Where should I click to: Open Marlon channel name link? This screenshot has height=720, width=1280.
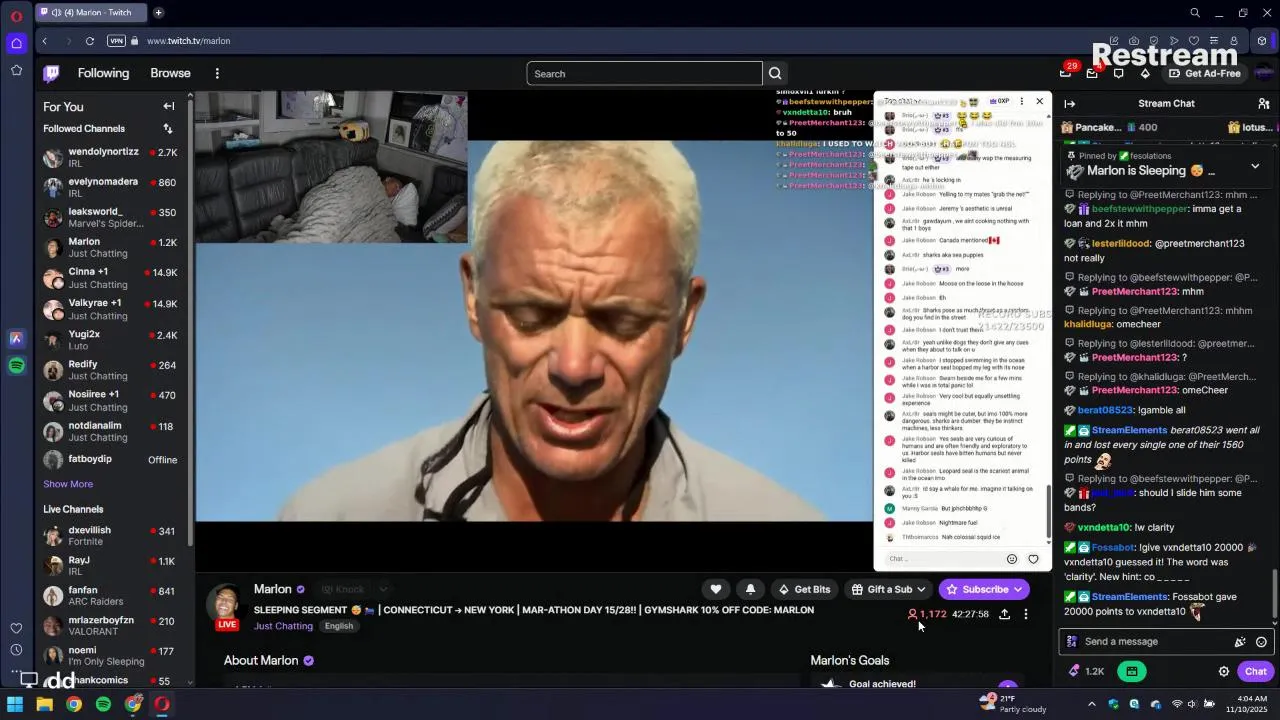click(272, 589)
